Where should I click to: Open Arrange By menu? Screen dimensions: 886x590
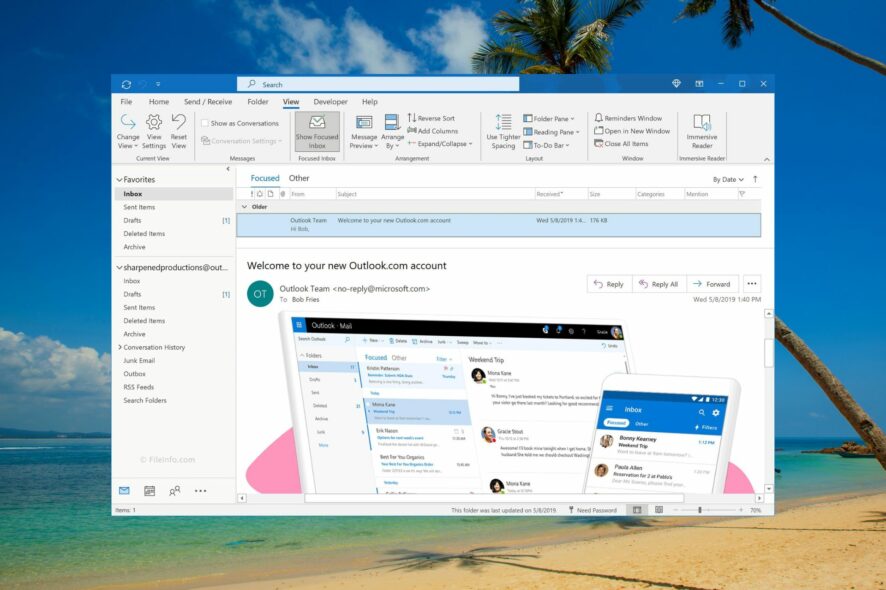pyautogui.click(x=392, y=131)
